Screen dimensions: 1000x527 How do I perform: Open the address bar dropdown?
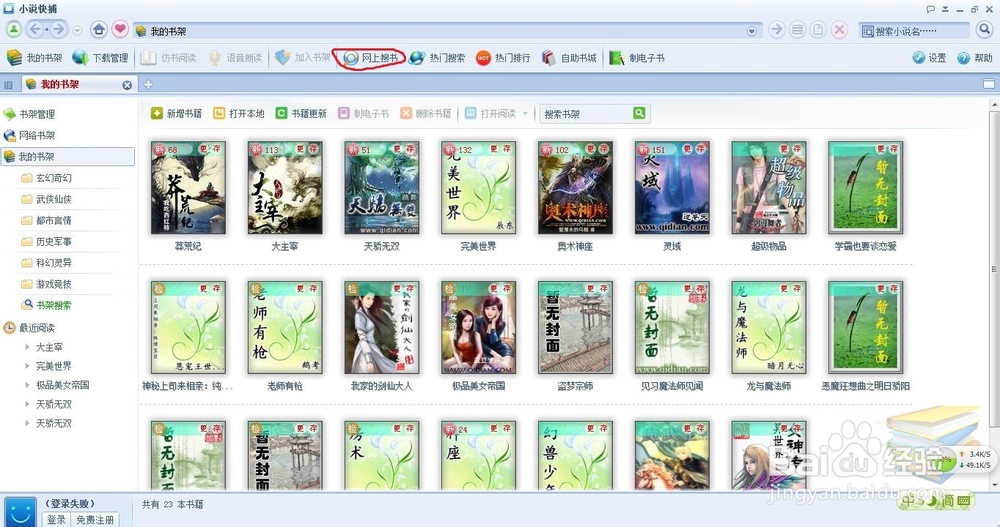point(752,31)
